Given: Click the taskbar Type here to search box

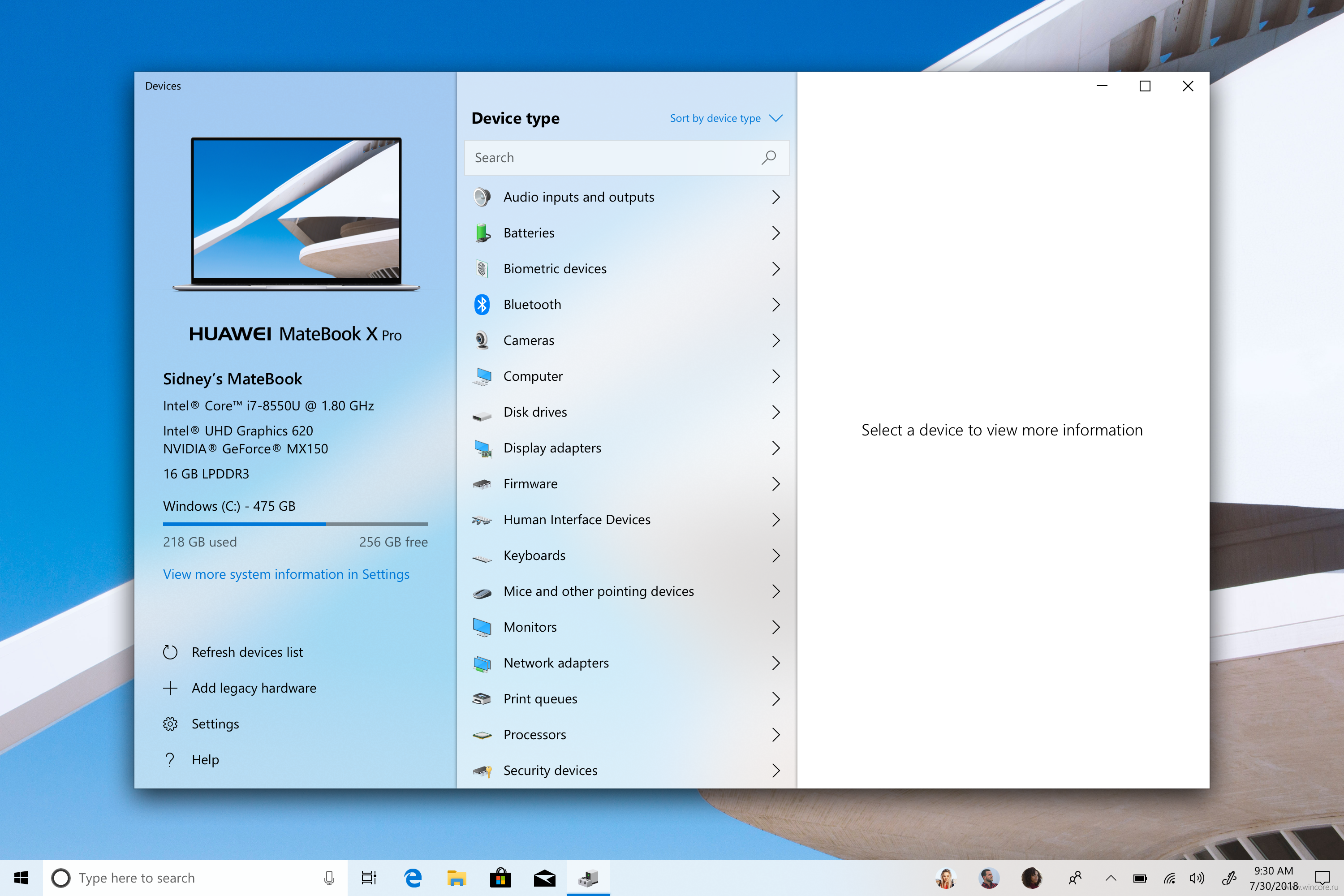Looking at the screenshot, I should coord(195,878).
